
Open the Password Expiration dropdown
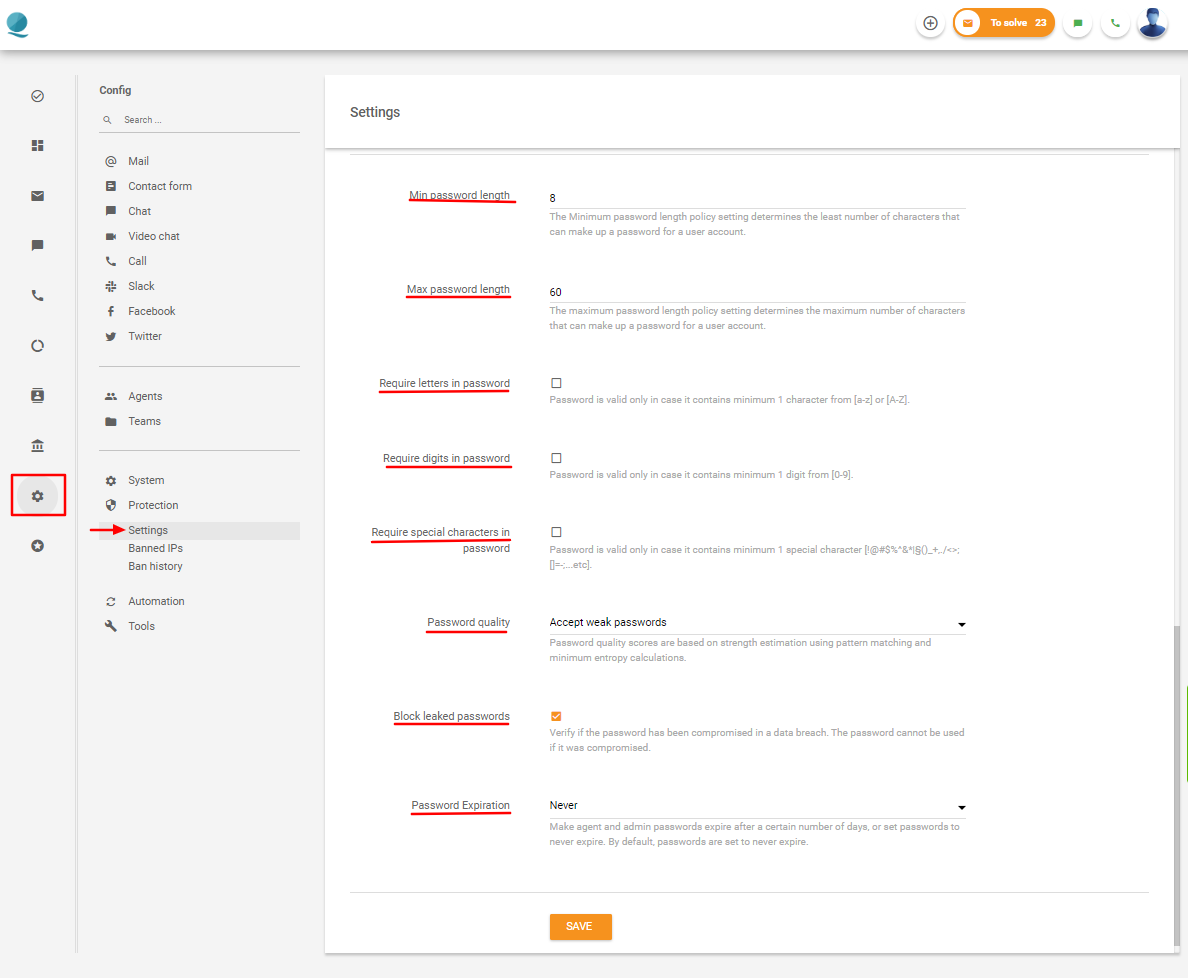tap(757, 806)
